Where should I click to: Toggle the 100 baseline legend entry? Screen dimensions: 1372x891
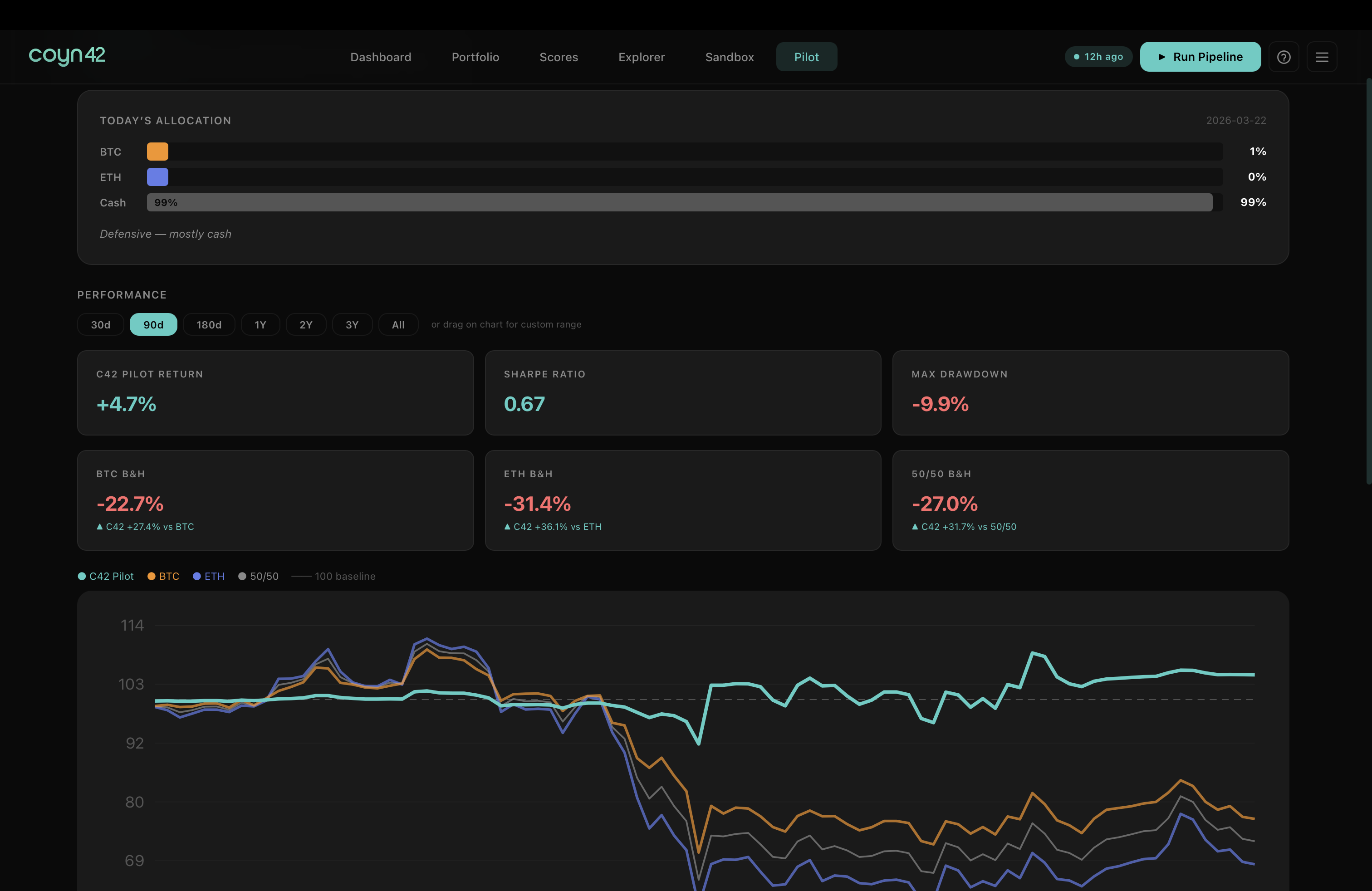(334, 576)
